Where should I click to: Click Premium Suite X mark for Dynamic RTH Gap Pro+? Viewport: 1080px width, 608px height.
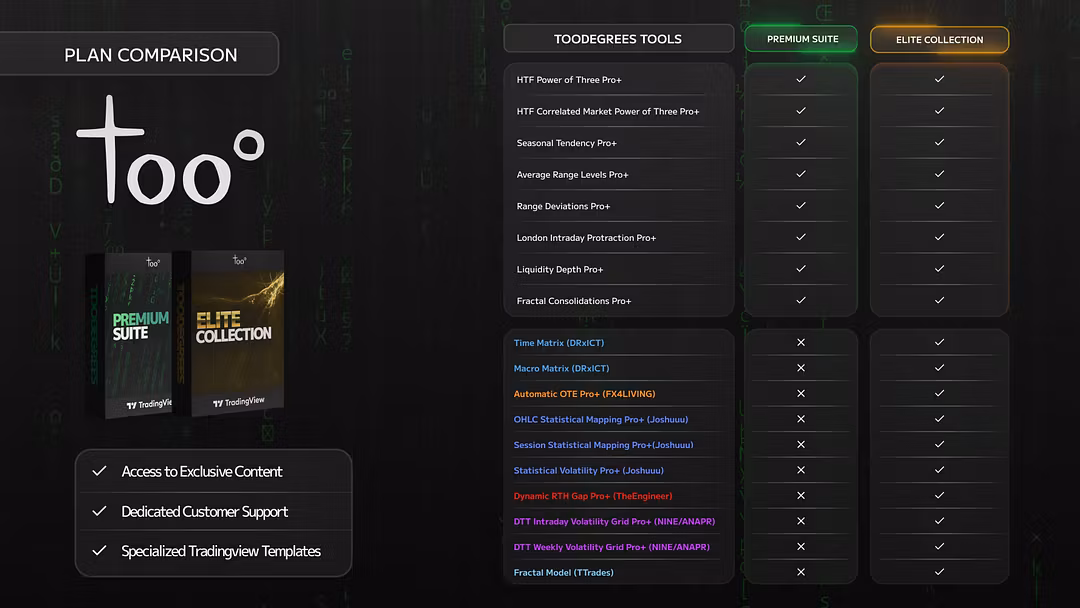point(801,495)
